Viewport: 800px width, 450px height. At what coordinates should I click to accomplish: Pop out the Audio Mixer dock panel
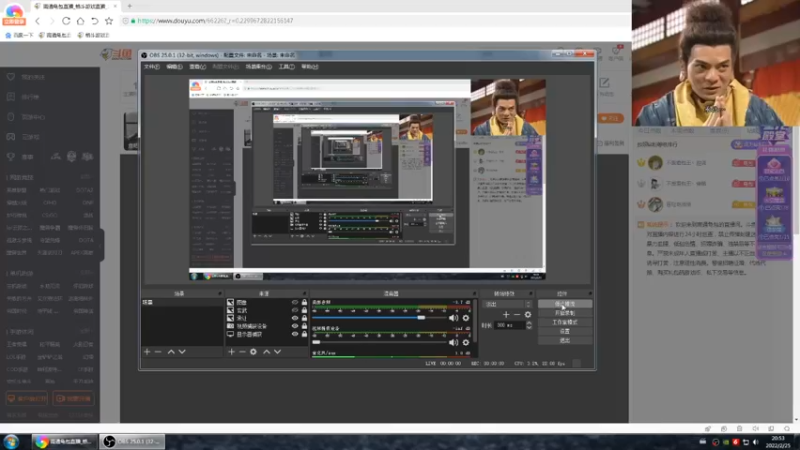[474, 293]
